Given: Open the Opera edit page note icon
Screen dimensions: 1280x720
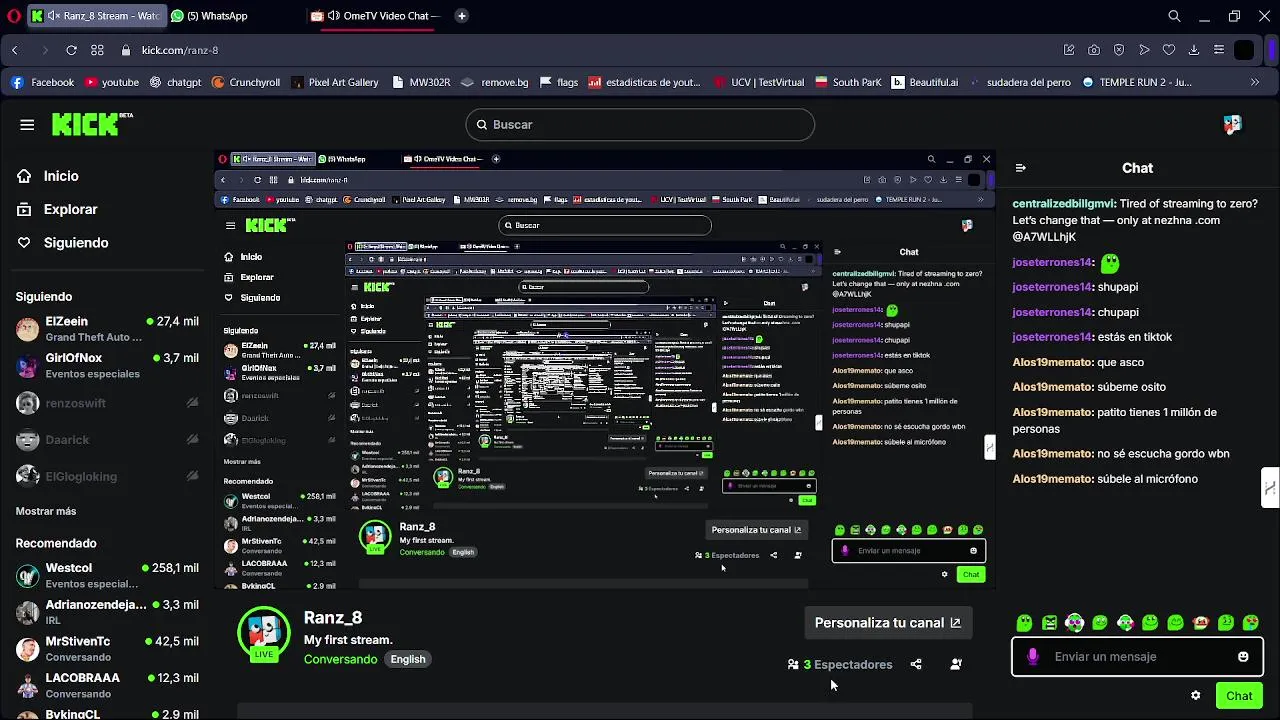Looking at the screenshot, I should click(1069, 50).
